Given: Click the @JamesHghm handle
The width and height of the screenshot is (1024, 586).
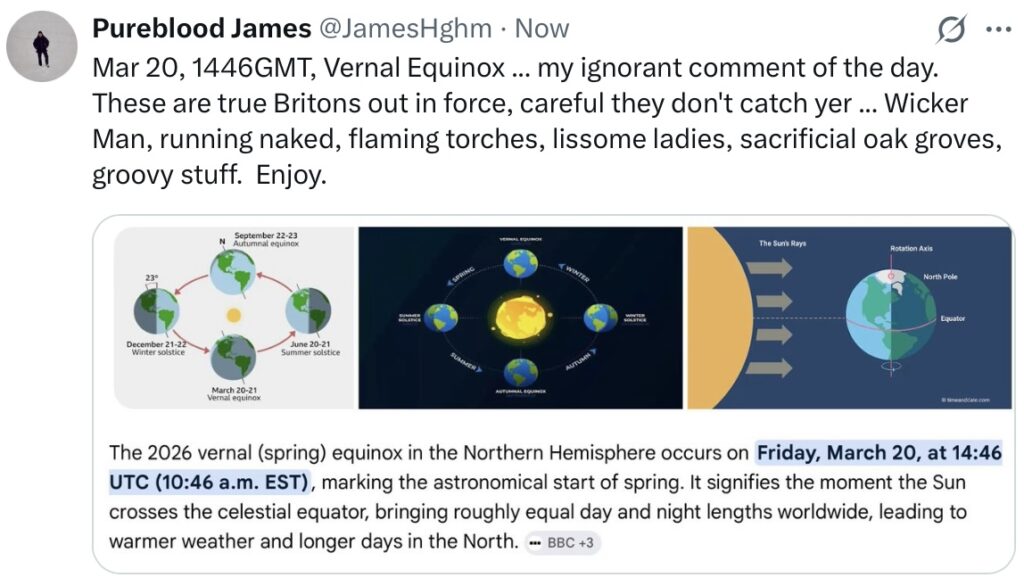Looking at the screenshot, I should (x=405, y=30).
